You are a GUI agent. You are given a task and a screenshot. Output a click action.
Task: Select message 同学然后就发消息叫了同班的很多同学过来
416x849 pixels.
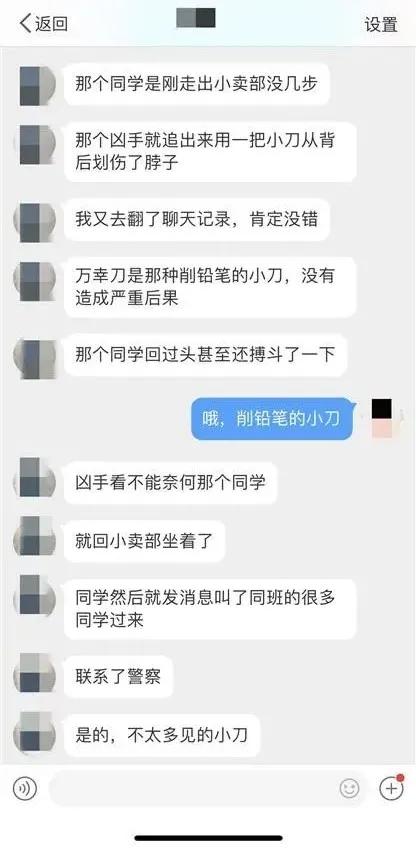coord(210,609)
